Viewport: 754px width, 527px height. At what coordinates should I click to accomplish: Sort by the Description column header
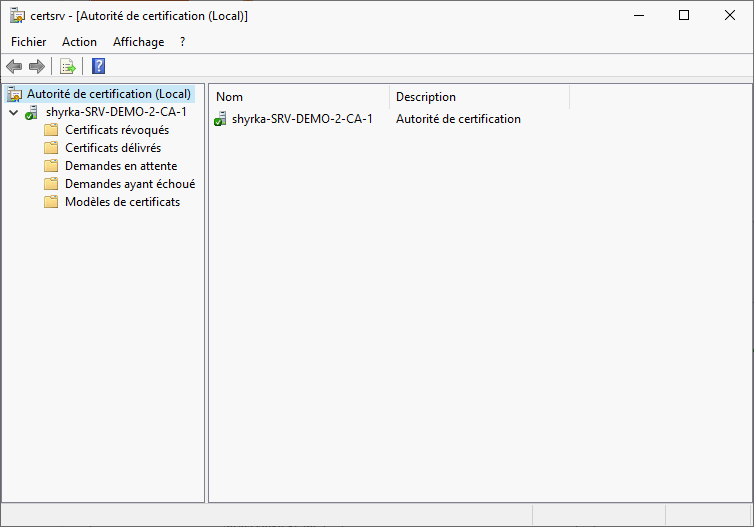pos(478,97)
